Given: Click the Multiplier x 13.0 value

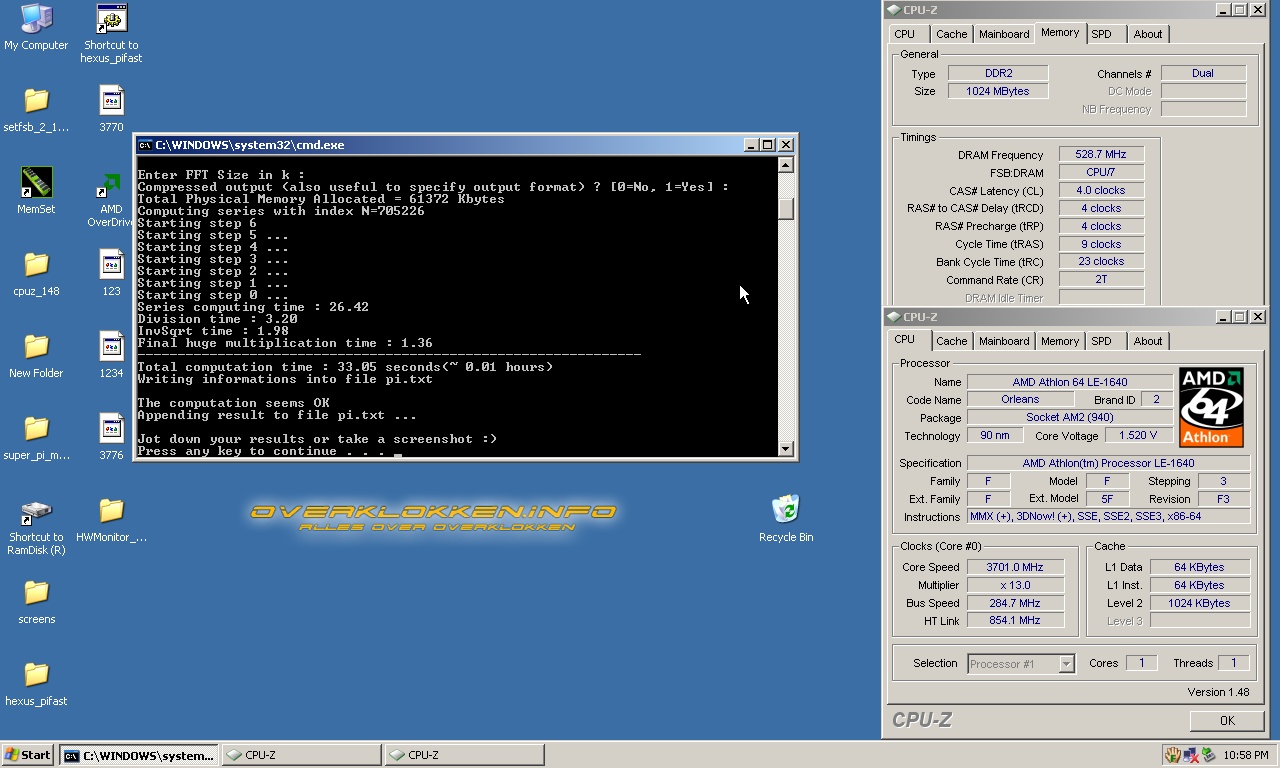Looking at the screenshot, I should (x=1014, y=585).
